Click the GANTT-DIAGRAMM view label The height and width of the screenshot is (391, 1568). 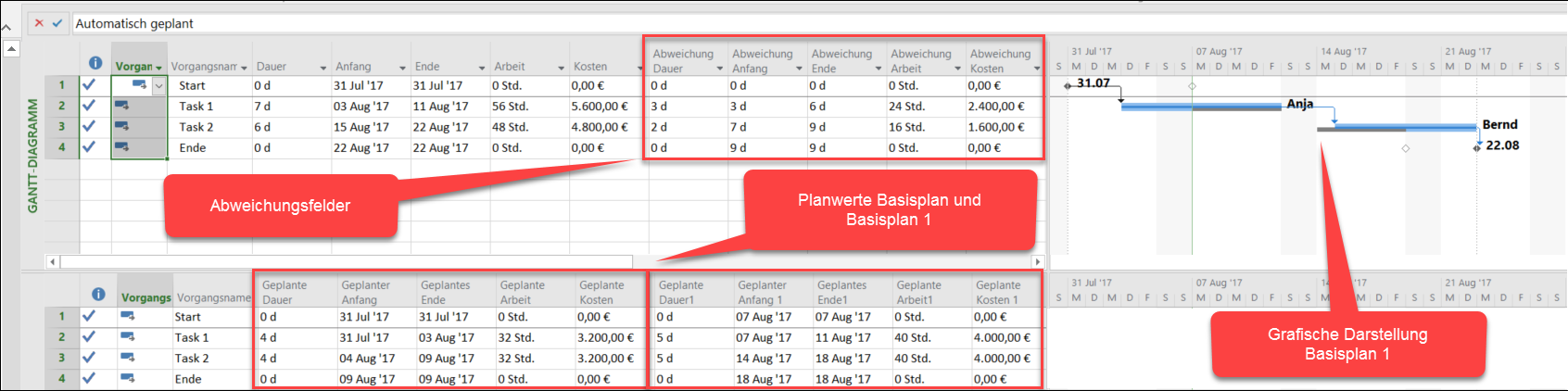coord(32,156)
